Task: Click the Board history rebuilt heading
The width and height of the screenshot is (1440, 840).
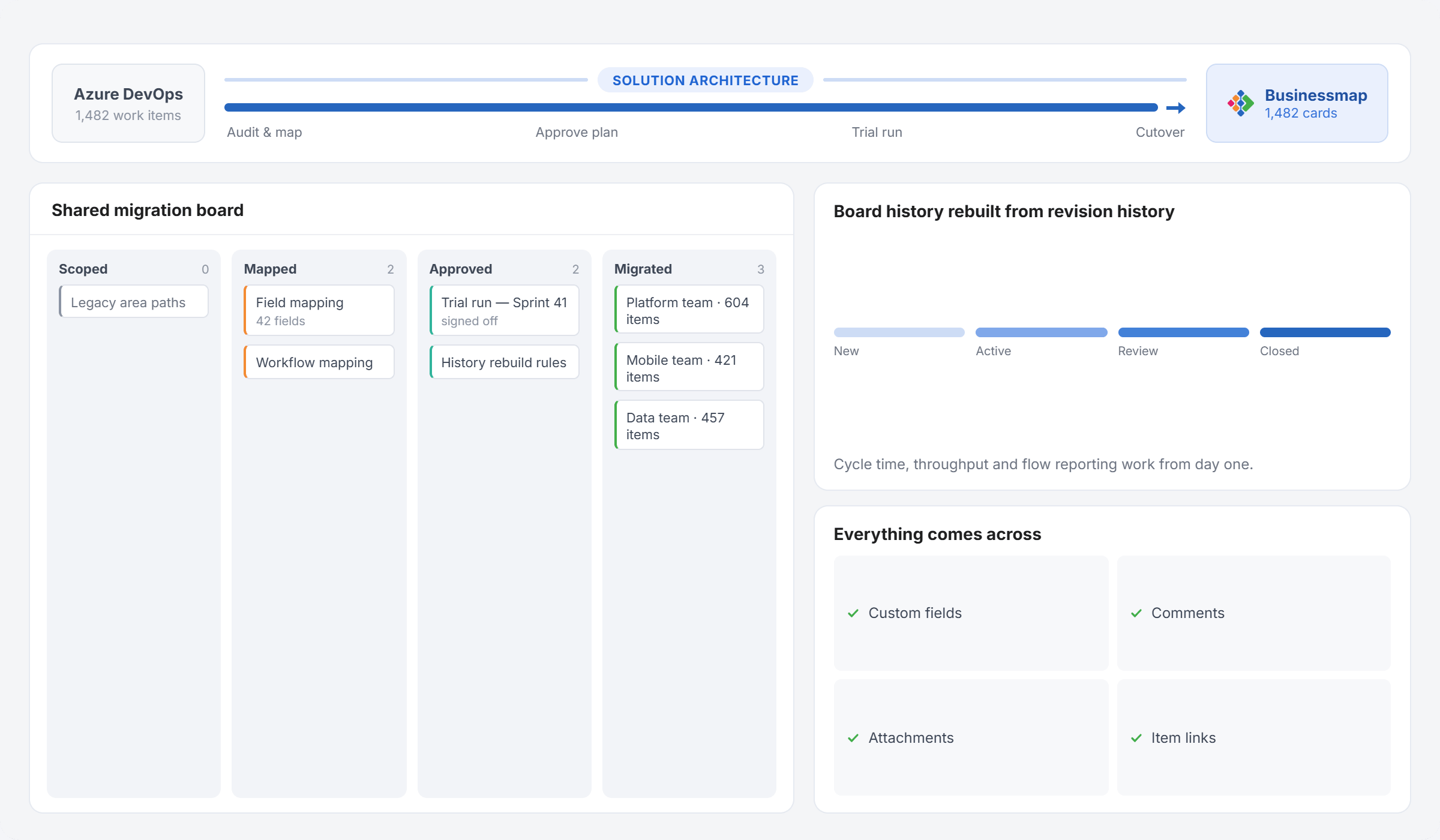Action: [1004, 211]
